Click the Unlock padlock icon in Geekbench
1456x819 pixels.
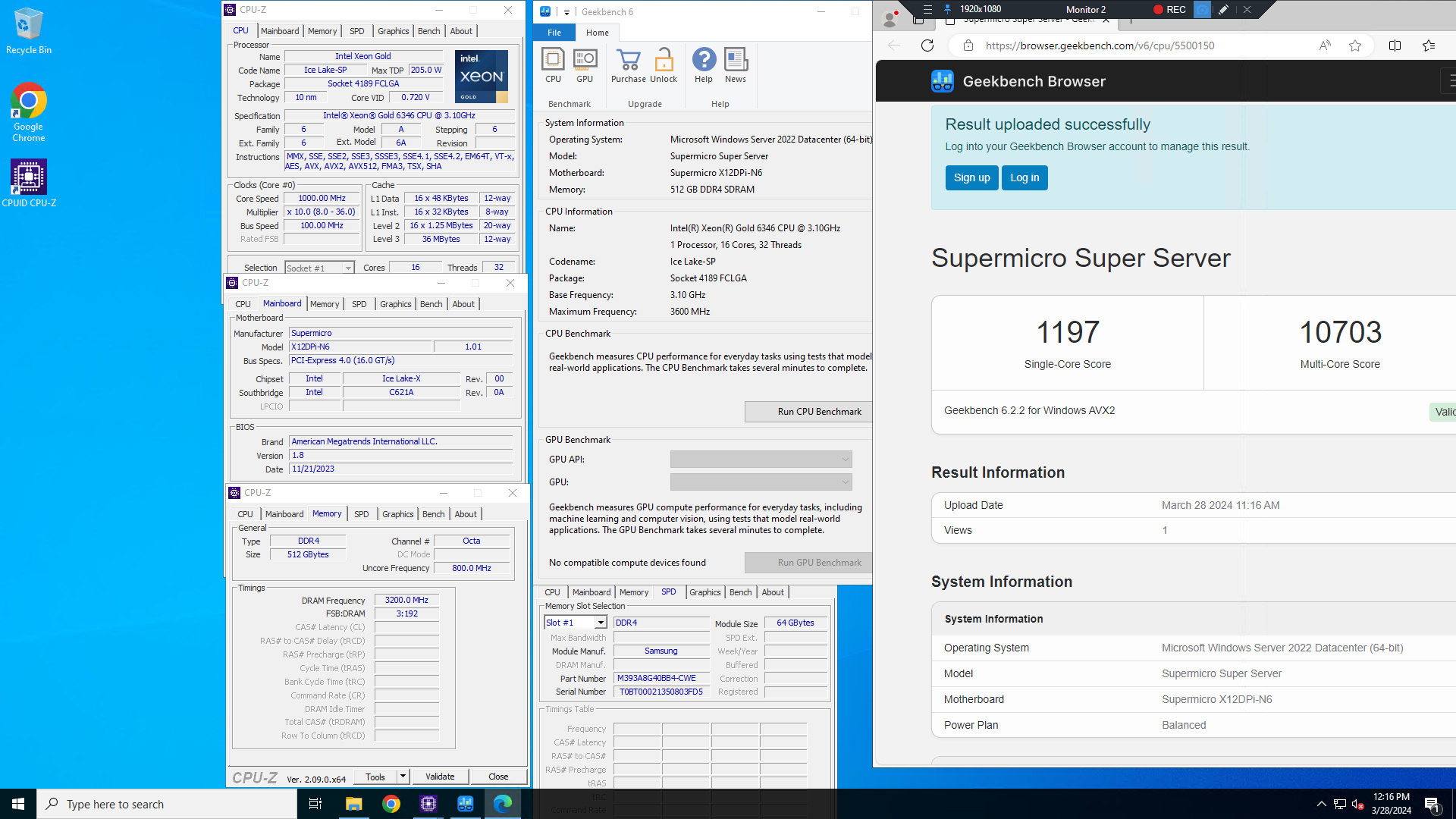pyautogui.click(x=664, y=65)
